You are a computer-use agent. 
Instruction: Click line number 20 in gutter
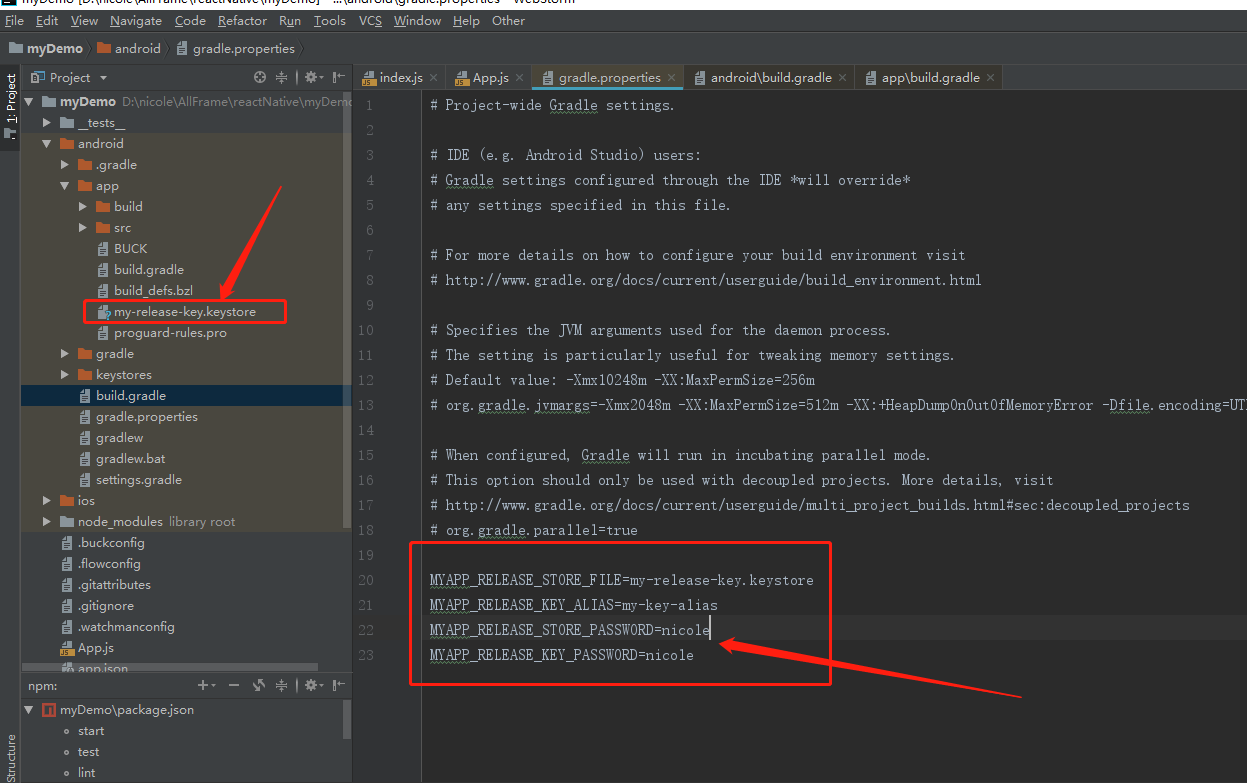pos(366,580)
